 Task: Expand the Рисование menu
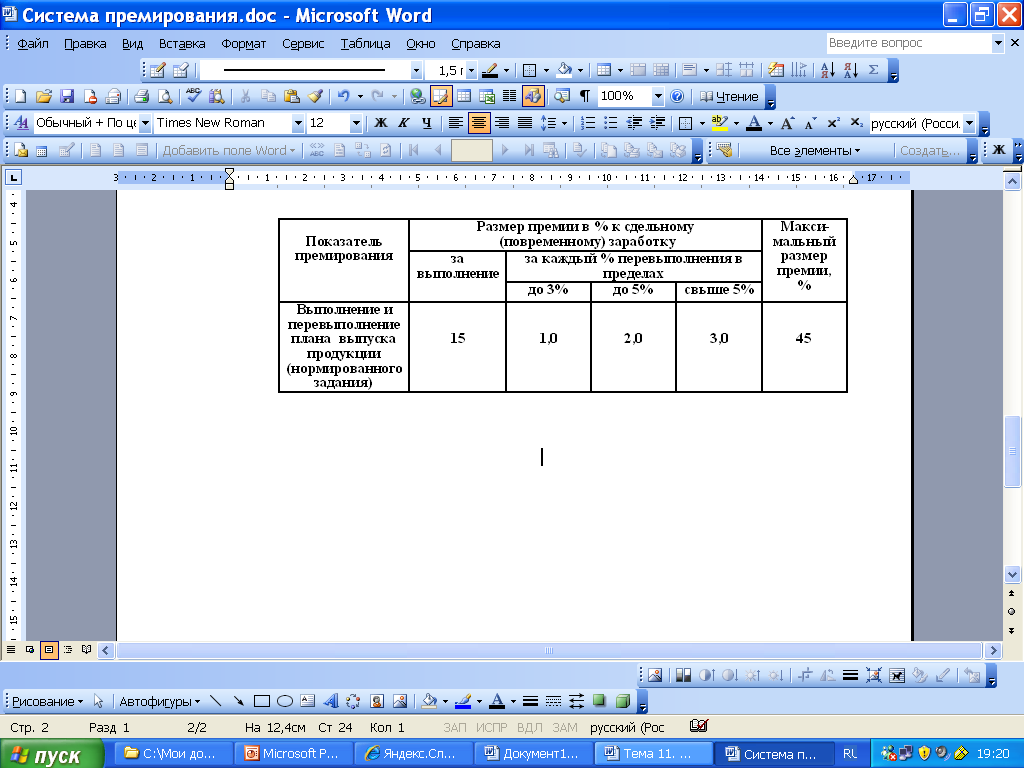click(48, 701)
